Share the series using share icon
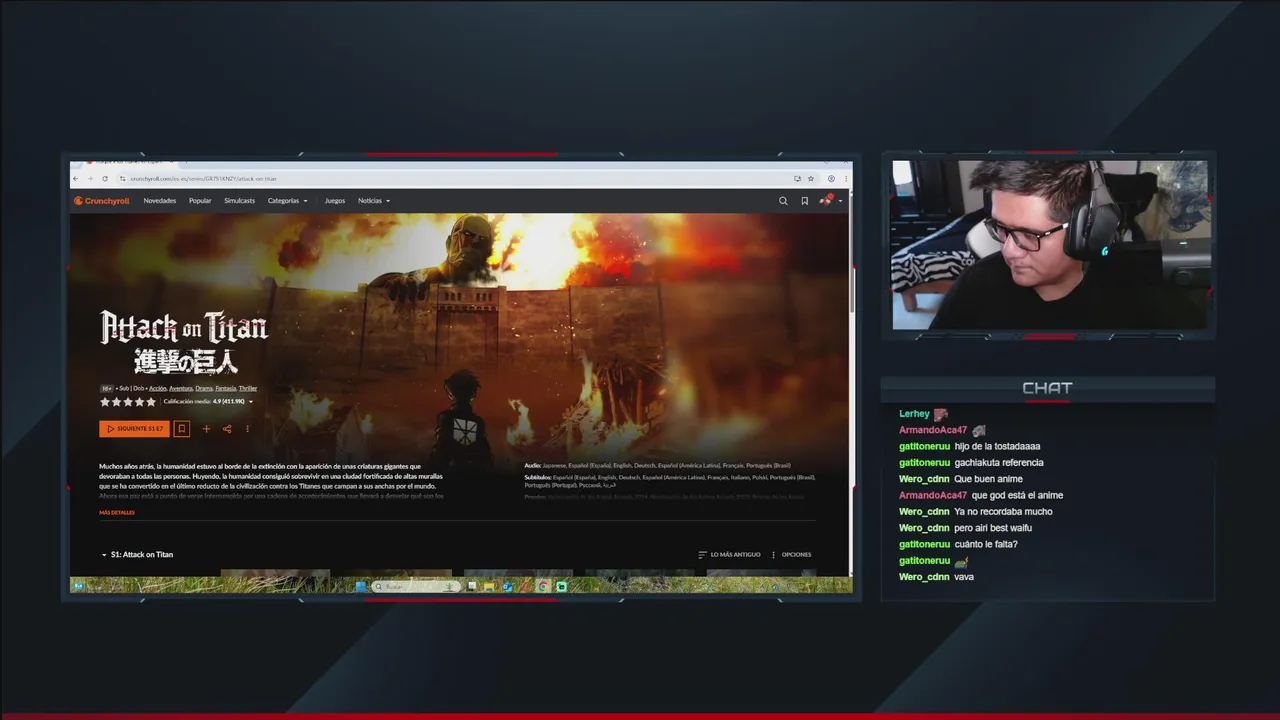This screenshot has width=1280, height=720. (x=227, y=429)
